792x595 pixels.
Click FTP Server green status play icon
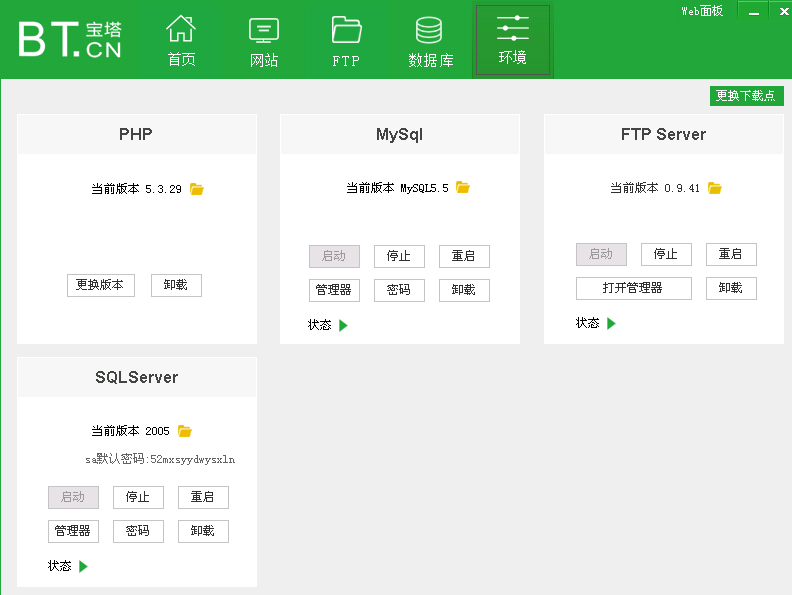(611, 323)
